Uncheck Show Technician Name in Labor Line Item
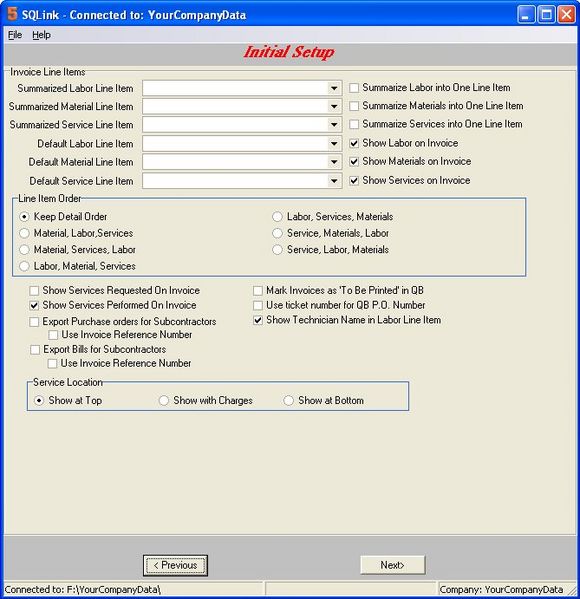The width and height of the screenshot is (580, 599). (258, 320)
